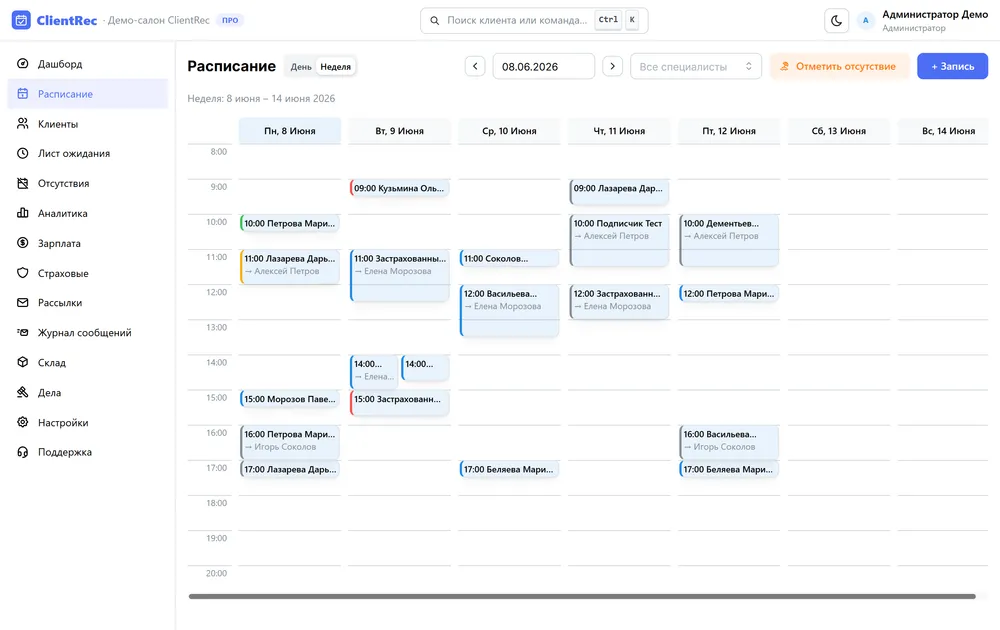Click the Страховые shield icon
This screenshot has width=1000, height=630.
tap(22, 273)
